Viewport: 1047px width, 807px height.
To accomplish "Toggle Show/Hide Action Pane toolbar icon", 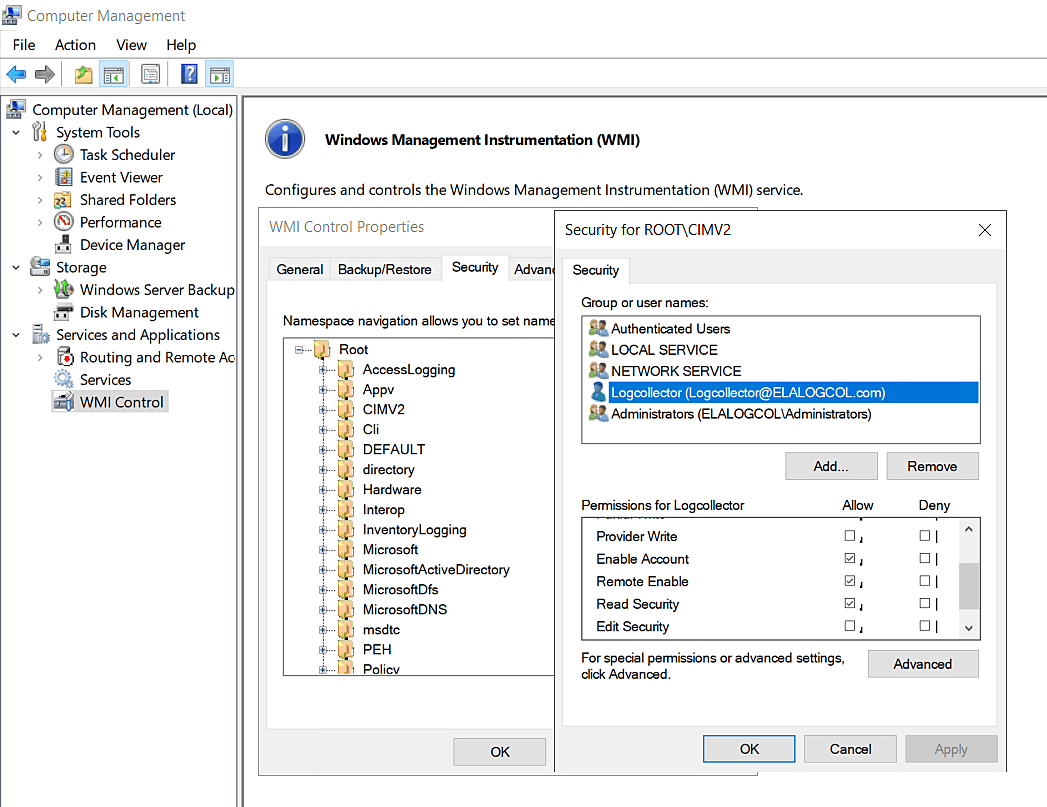I will coord(220,74).
